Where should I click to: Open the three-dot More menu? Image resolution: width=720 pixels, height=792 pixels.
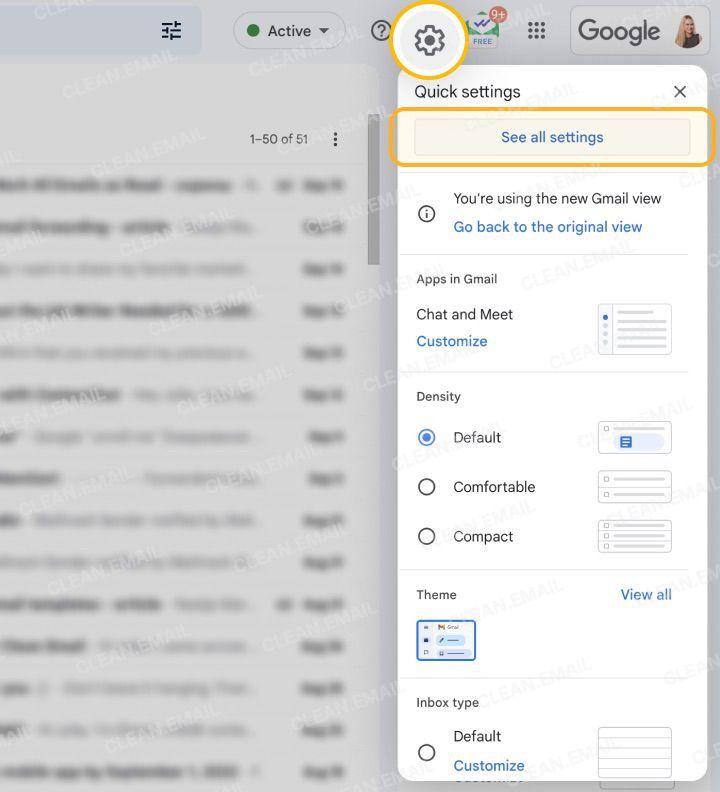click(335, 139)
